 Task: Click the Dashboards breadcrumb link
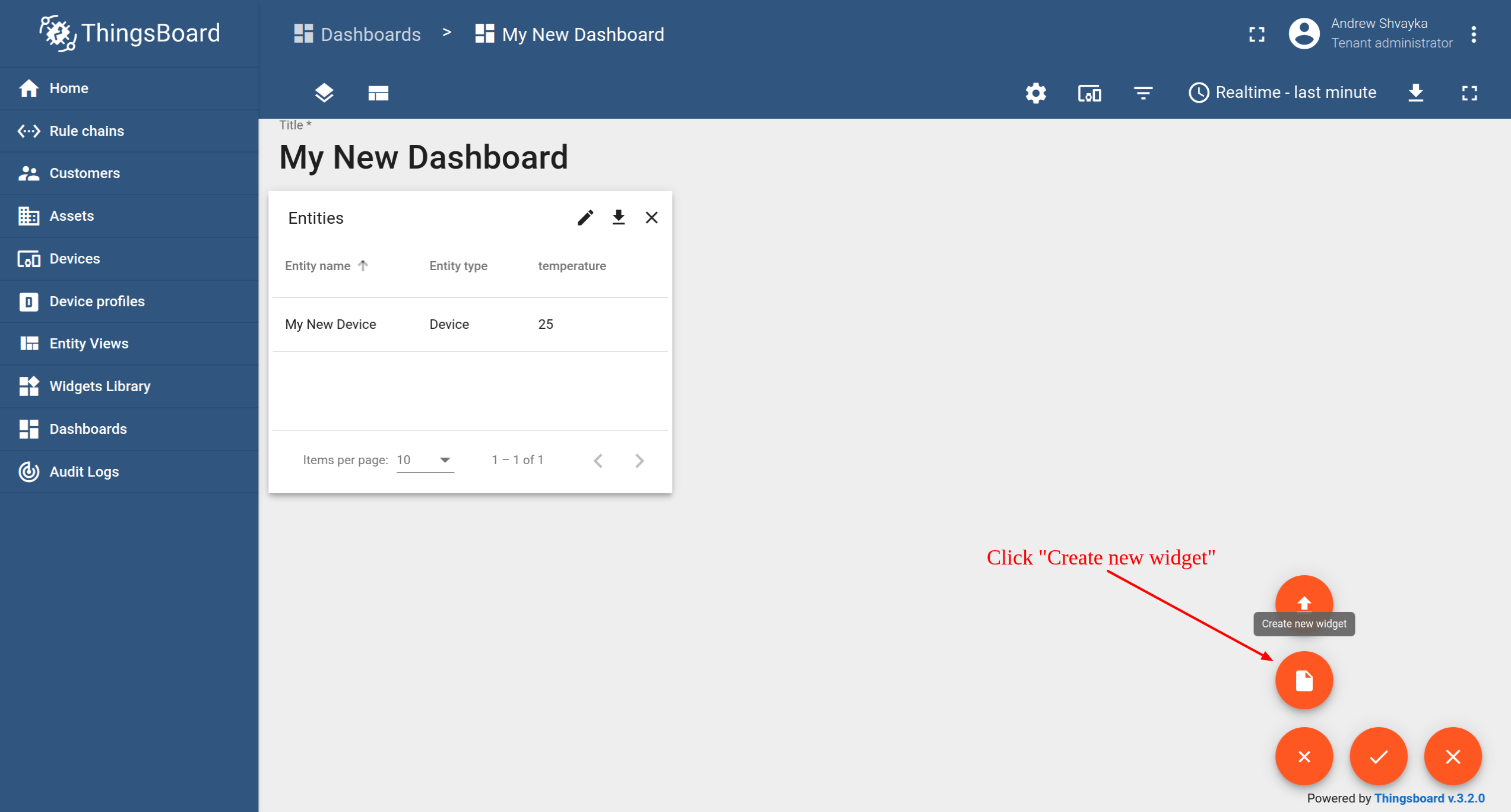point(357,34)
